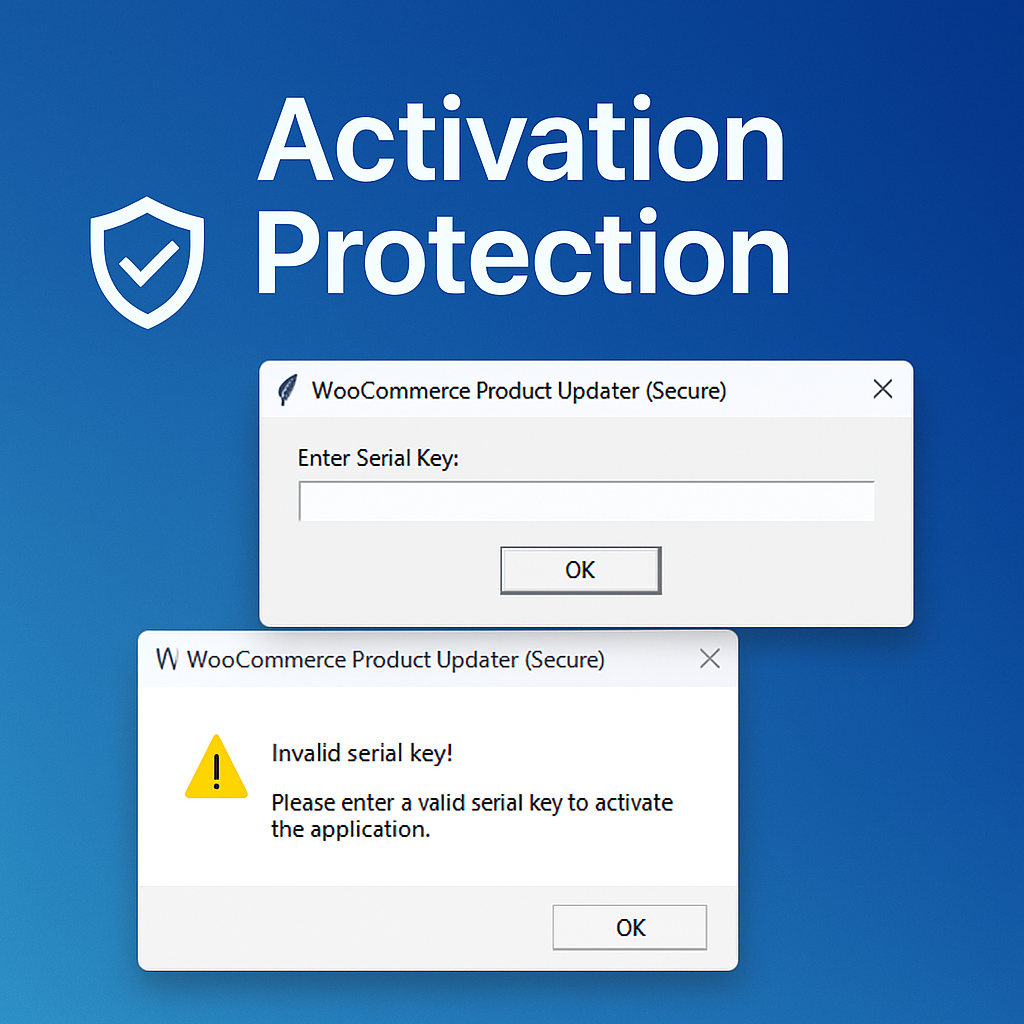1024x1024 pixels.
Task: Click the 'Enter Serial Key:' label
Action: pyautogui.click(x=378, y=458)
